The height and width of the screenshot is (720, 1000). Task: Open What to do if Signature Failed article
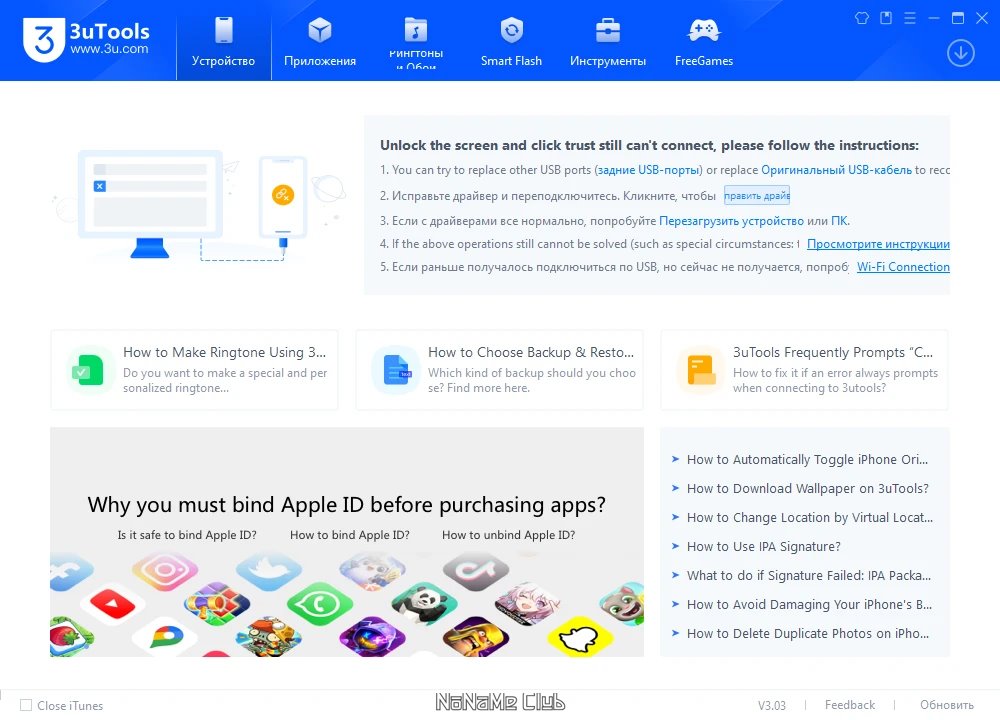pyautogui.click(x=809, y=575)
